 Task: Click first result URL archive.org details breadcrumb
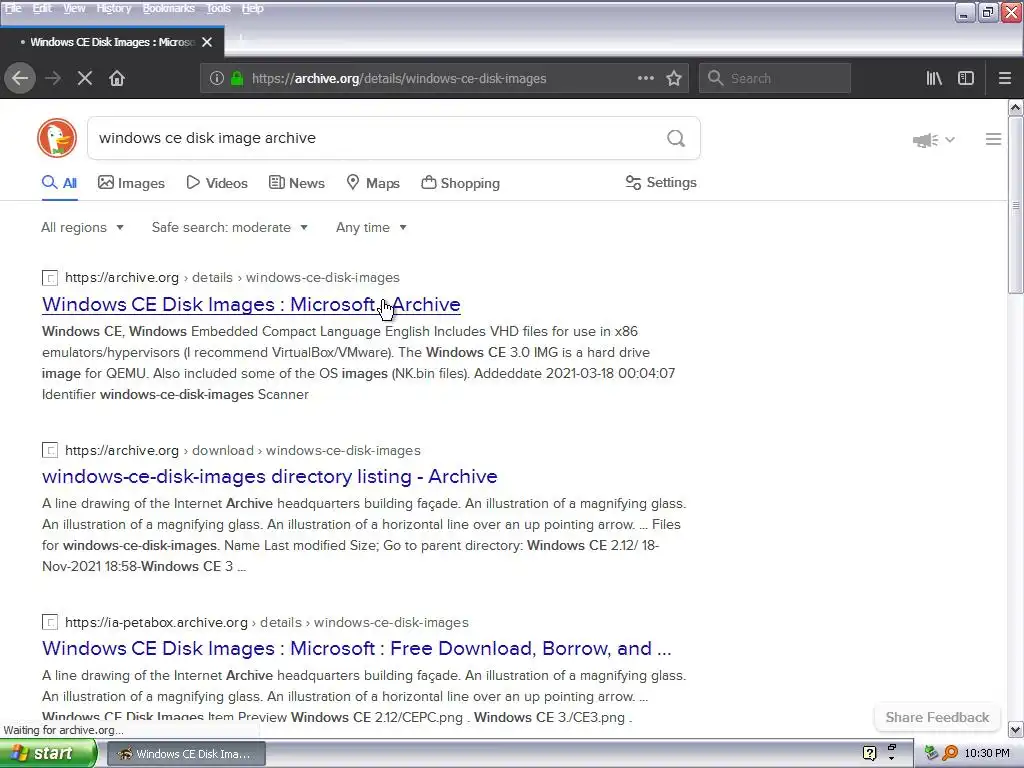click(x=232, y=278)
